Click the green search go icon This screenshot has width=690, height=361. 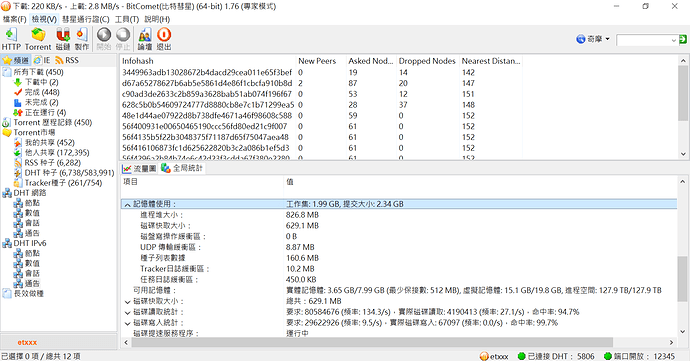[683, 39]
